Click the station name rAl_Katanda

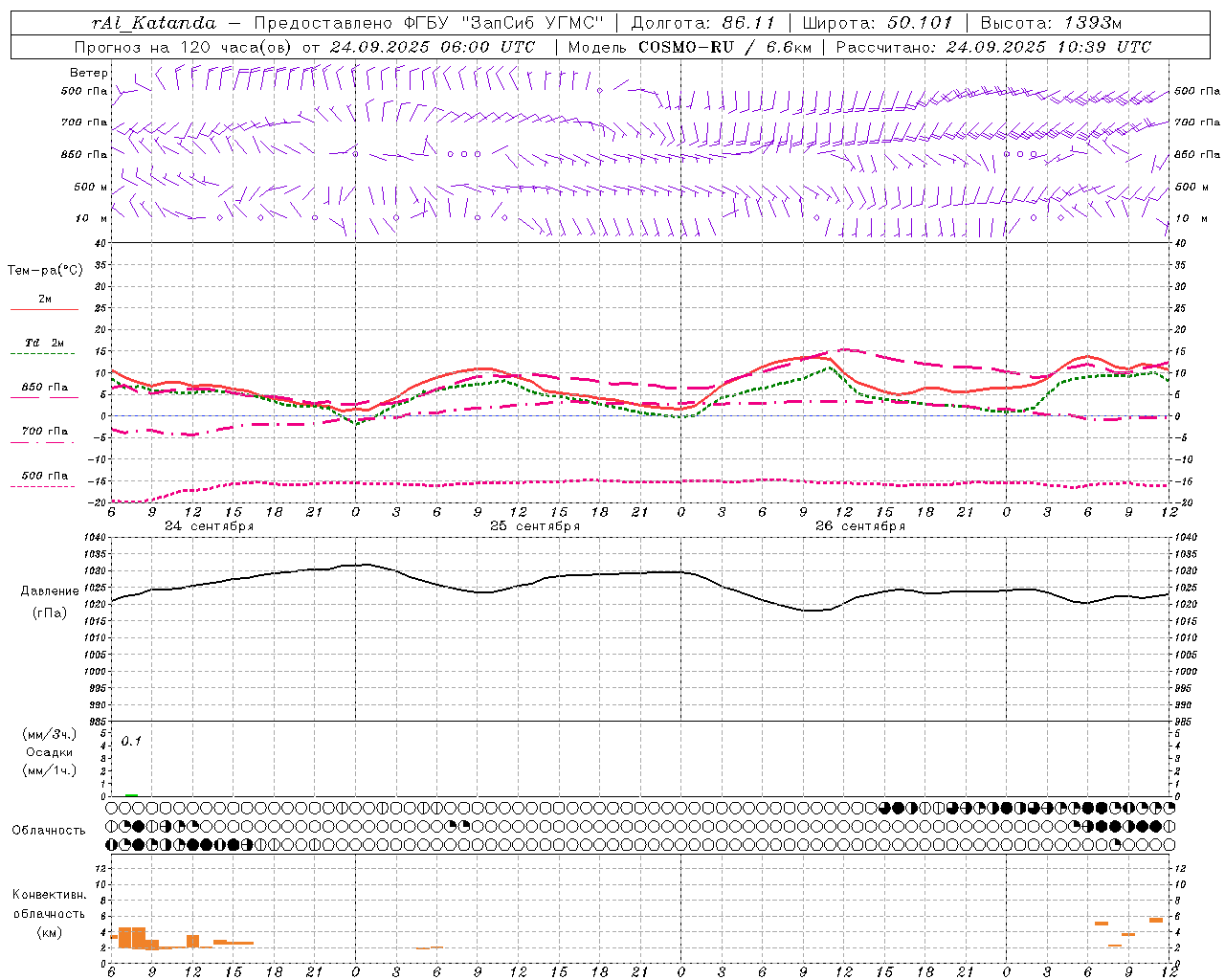[x=153, y=23]
